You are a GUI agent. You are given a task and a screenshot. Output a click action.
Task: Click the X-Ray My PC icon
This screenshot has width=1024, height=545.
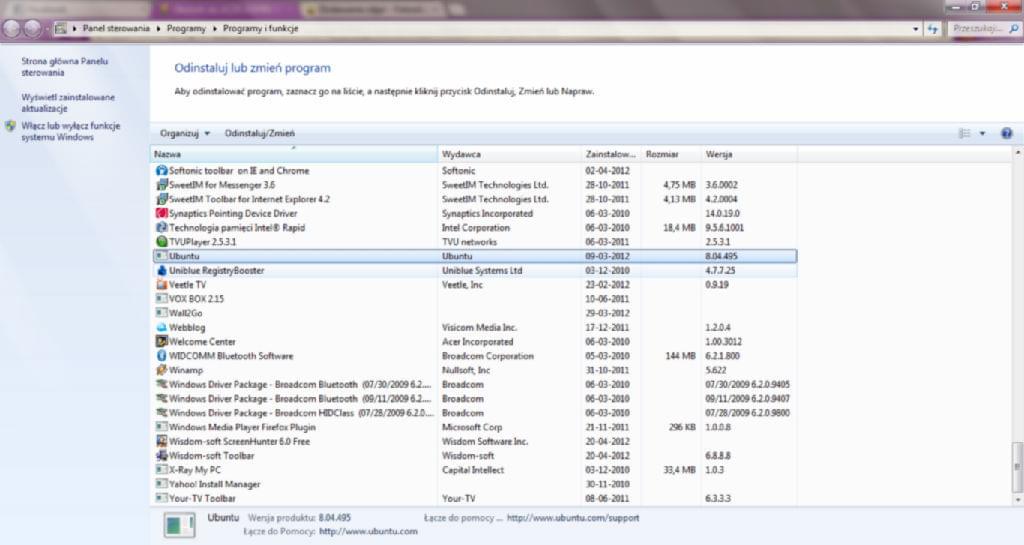click(x=161, y=470)
